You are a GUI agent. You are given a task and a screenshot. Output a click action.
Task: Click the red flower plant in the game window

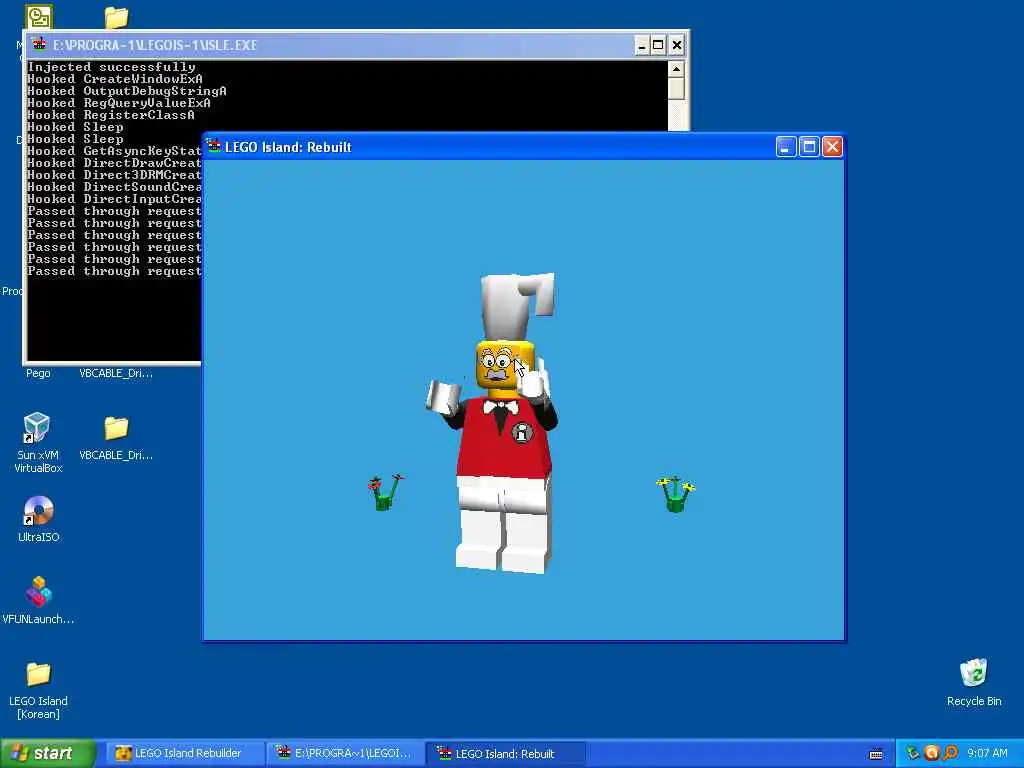pos(385,492)
